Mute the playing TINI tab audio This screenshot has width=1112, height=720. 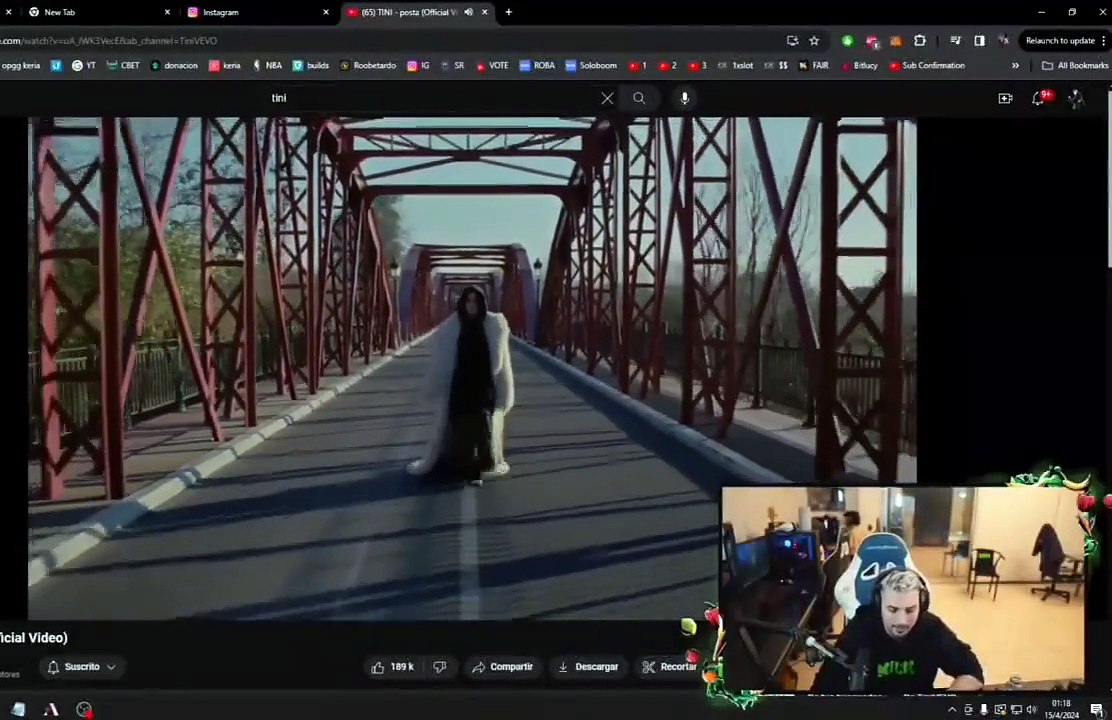point(468,12)
